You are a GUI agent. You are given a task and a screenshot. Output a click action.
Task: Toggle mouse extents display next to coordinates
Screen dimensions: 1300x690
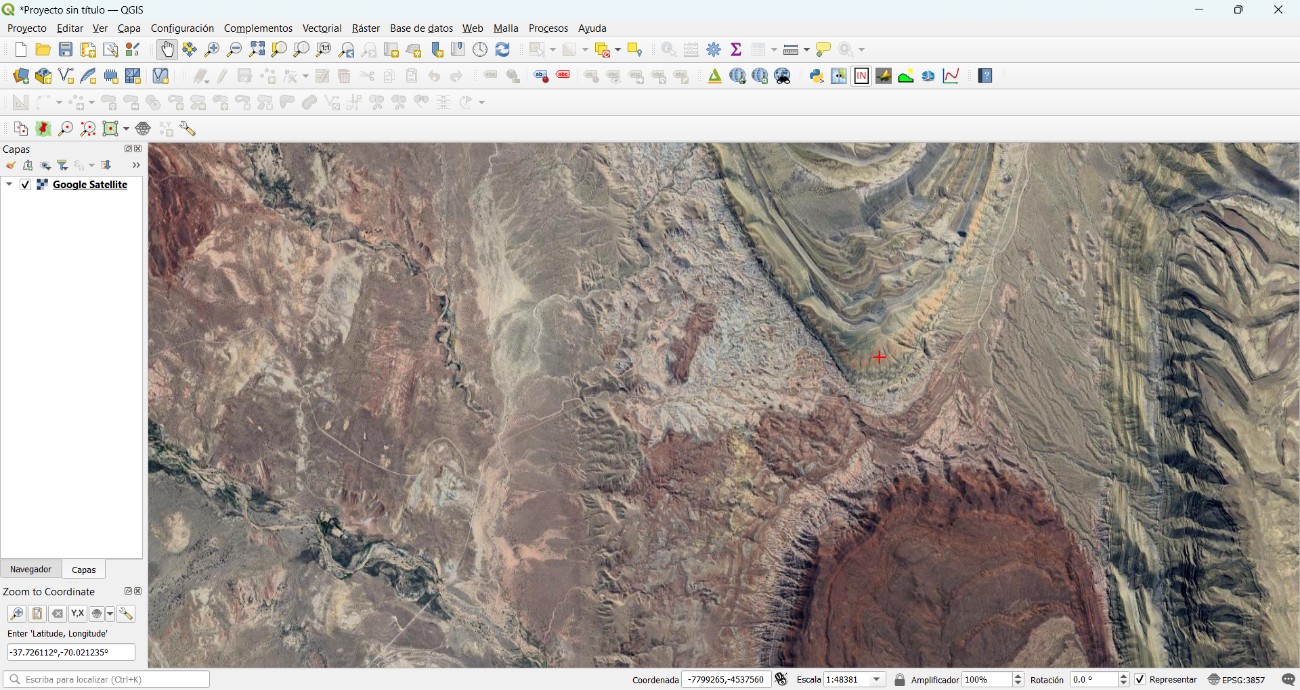[782, 680]
